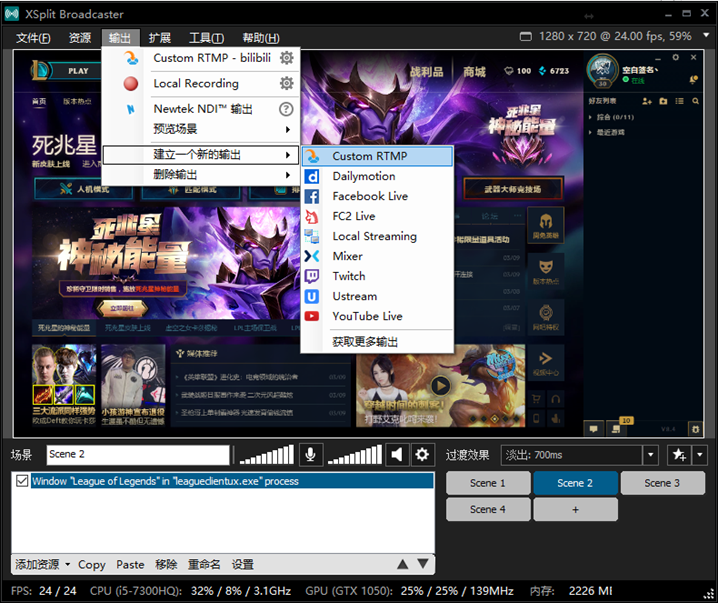This screenshot has width=718, height=603.
Task: Click Copy source button
Action: [x=92, y=565]
